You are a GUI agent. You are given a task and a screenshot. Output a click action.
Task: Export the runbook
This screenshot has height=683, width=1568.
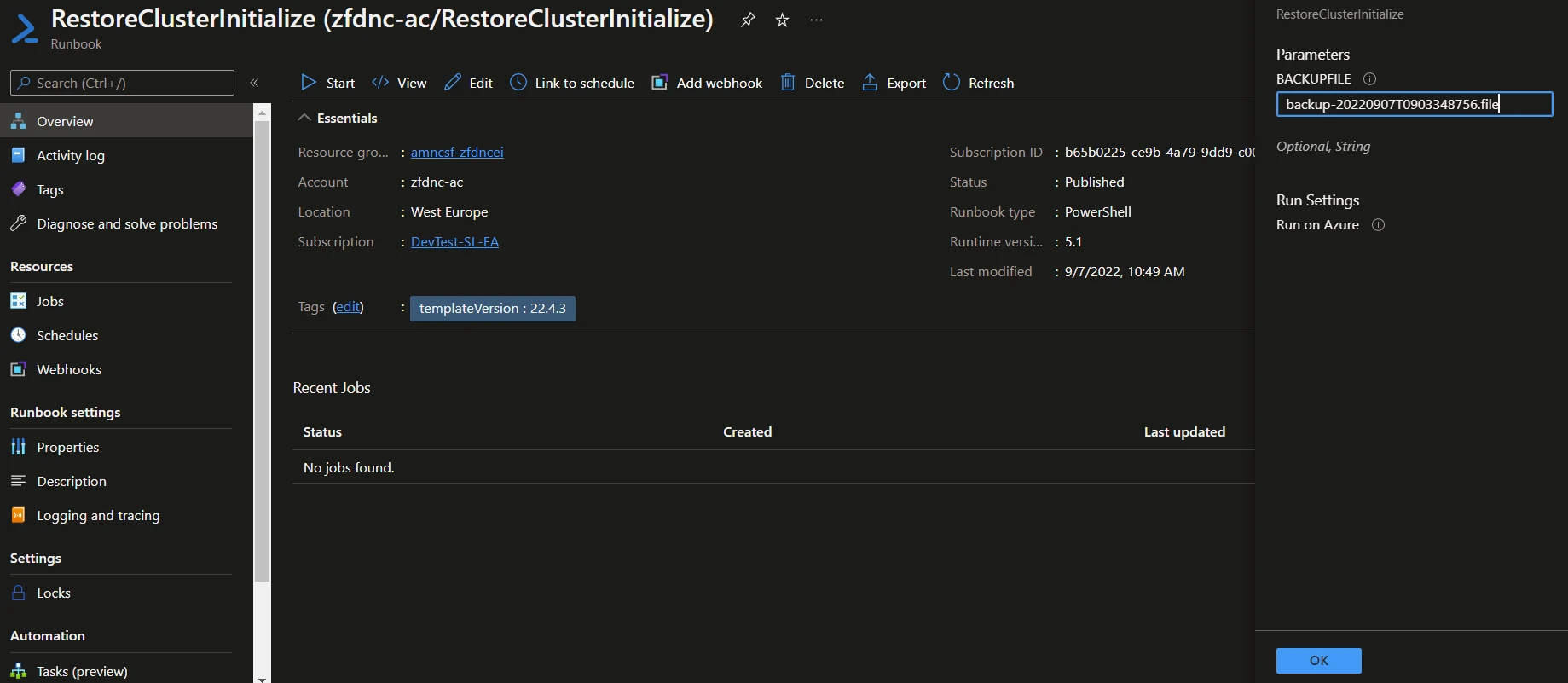coord(894,83)
